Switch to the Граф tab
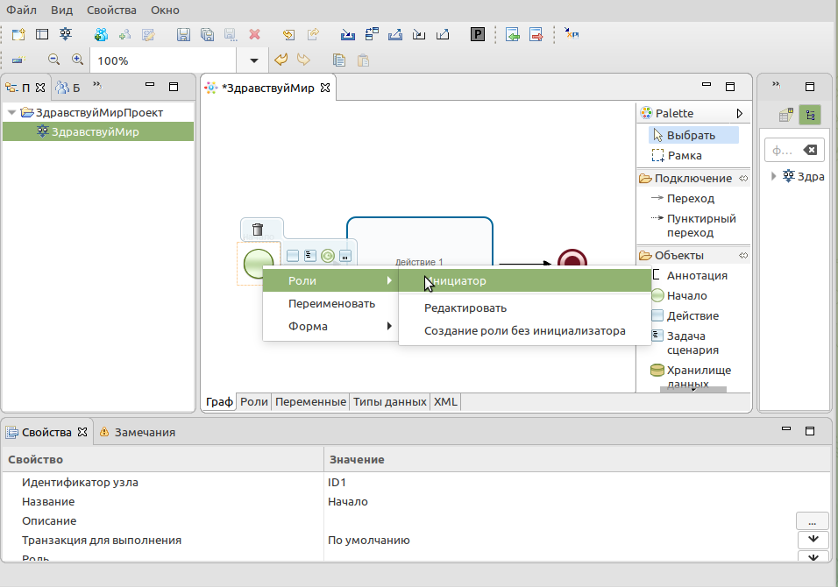The image size is (838, 587). point(219,402)
